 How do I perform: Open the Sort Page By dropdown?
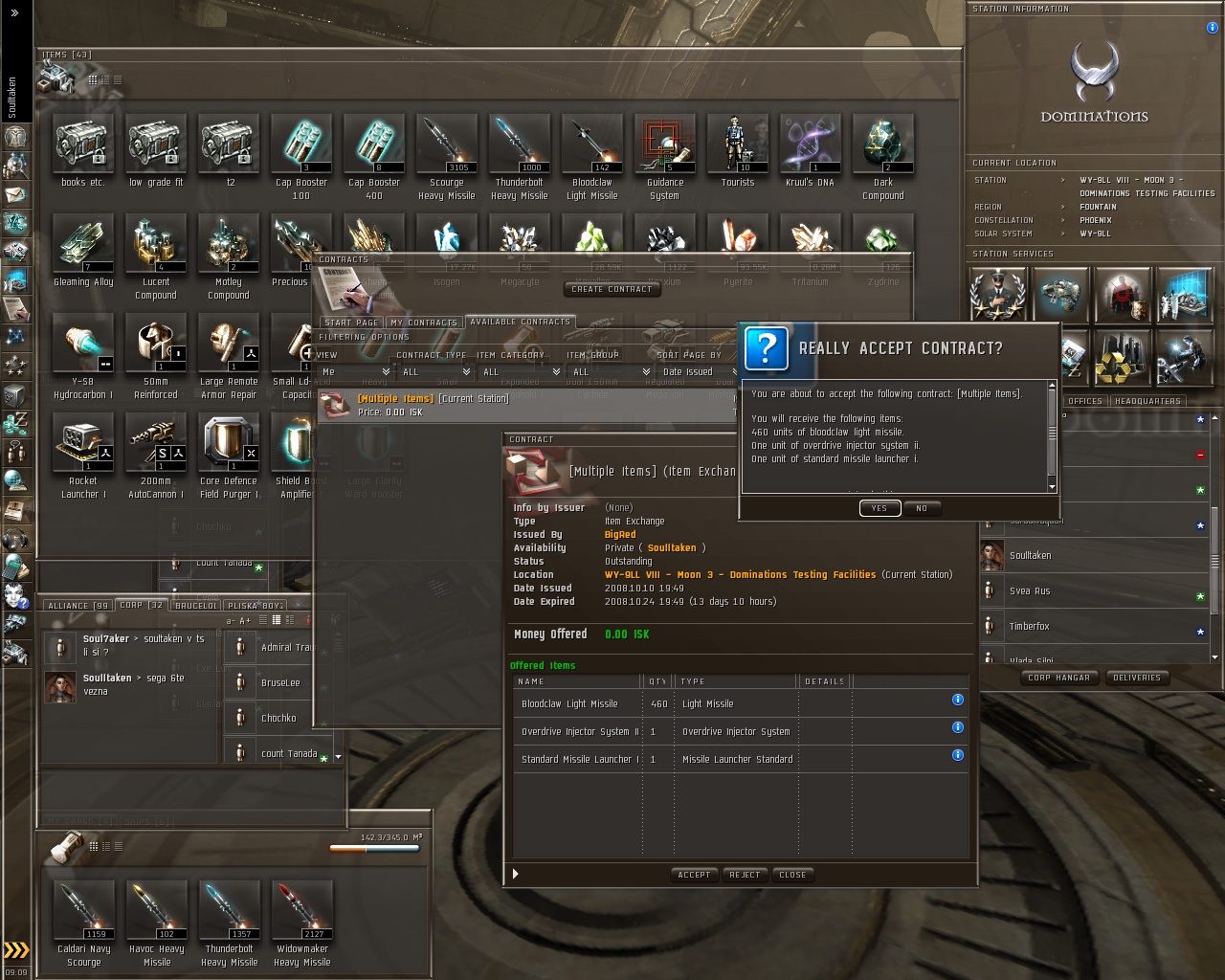[x=698, y=371]
